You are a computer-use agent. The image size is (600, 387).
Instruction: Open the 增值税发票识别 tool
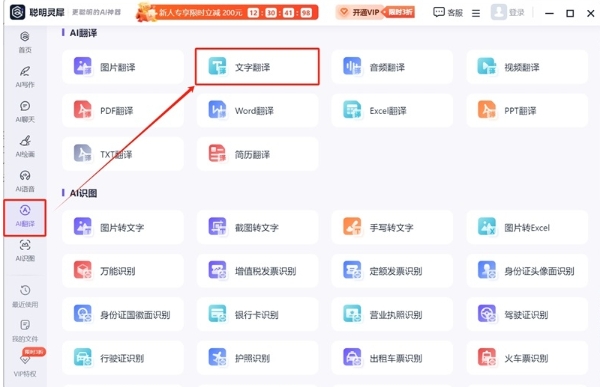point(257,271)
